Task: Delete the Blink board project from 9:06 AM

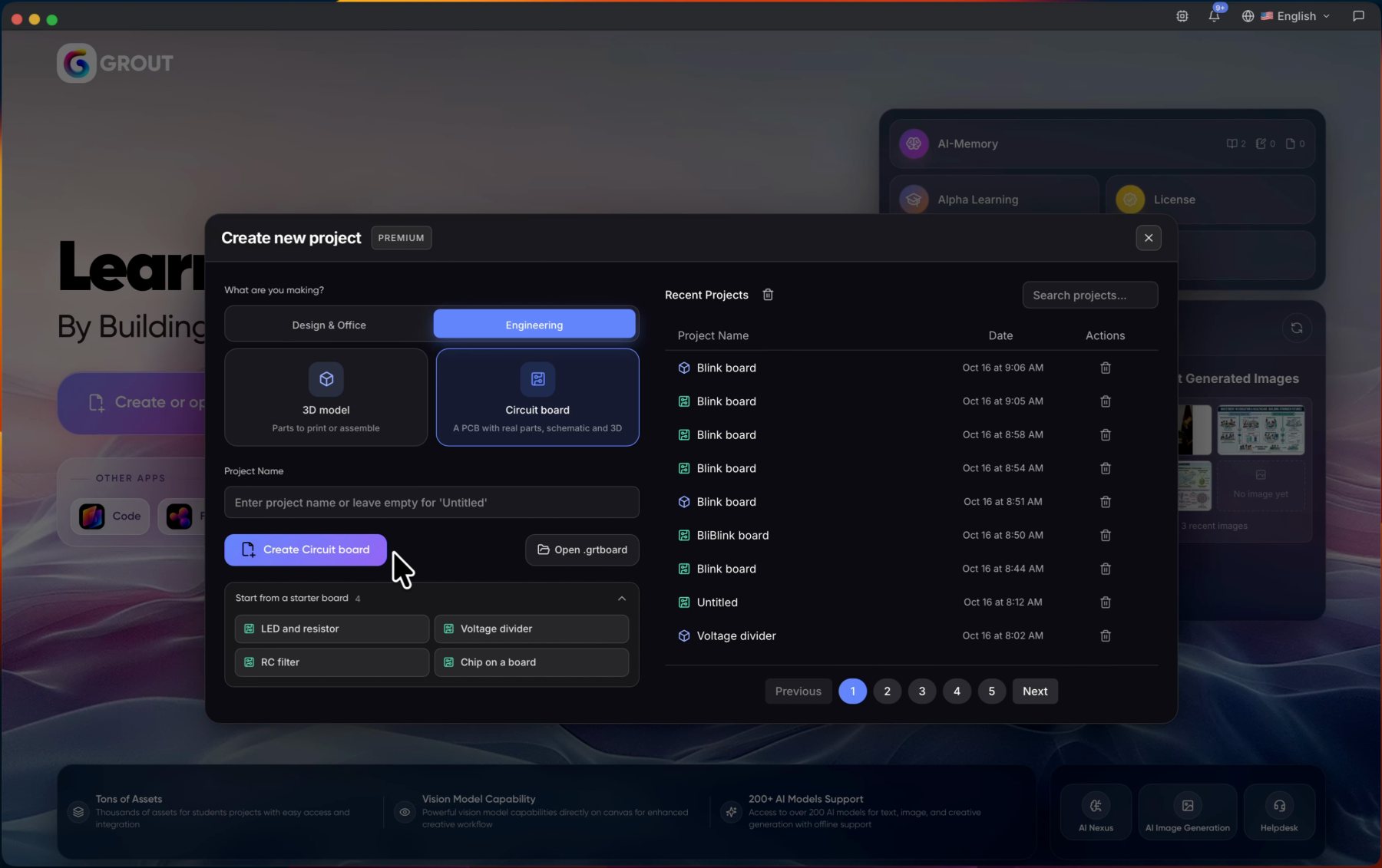Action: [1106, 368]
